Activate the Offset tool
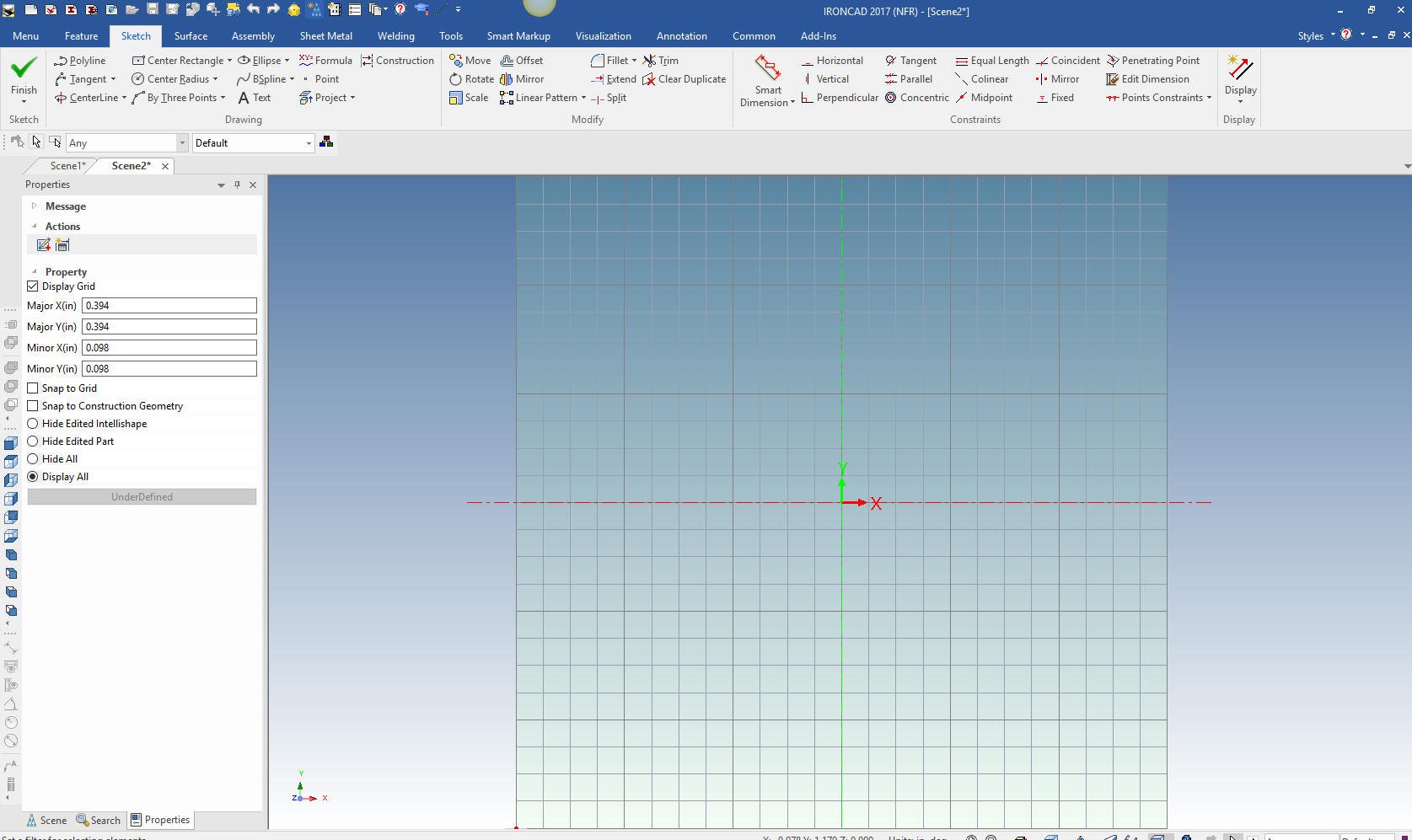The height and width of the screenshot is (840, 1412). pos(522,61)
